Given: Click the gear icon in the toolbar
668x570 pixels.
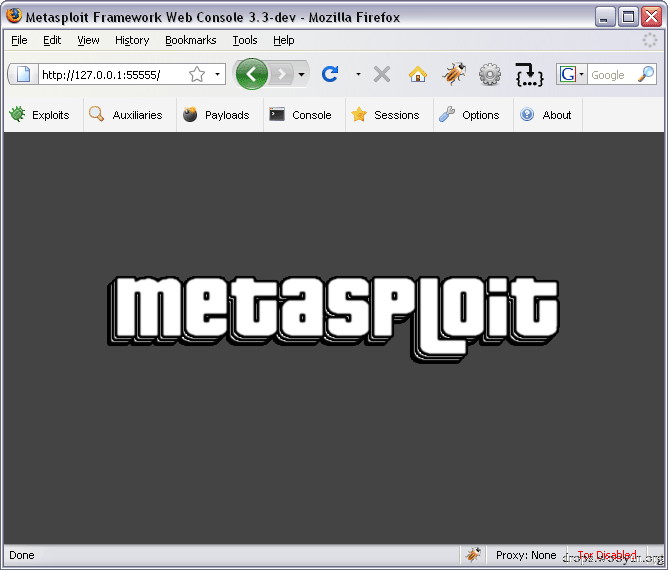Looking at the screenshot, I should [x=490, y=75].
